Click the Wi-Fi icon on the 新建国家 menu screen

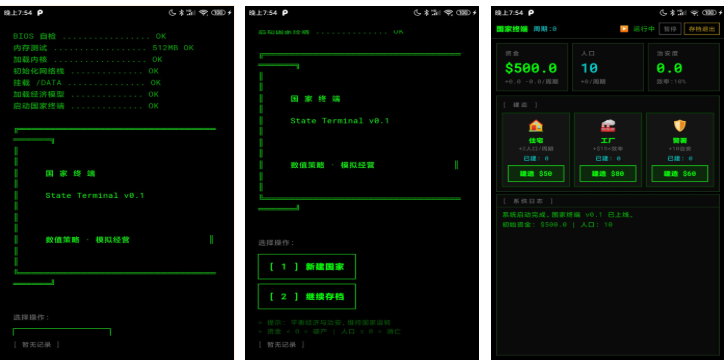[448, 13]
